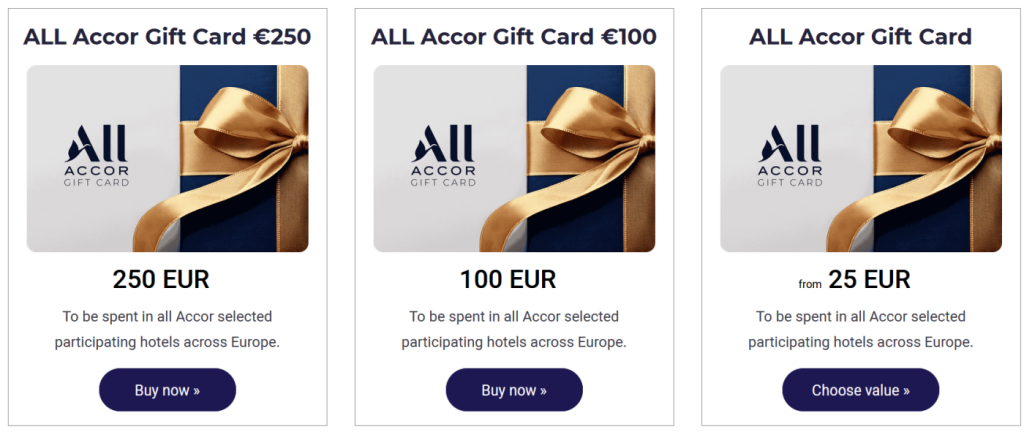Open the ALL Accor Gift Card €250 title
Viewport: 1024px width, 432px height.
(x=167, y=37)
